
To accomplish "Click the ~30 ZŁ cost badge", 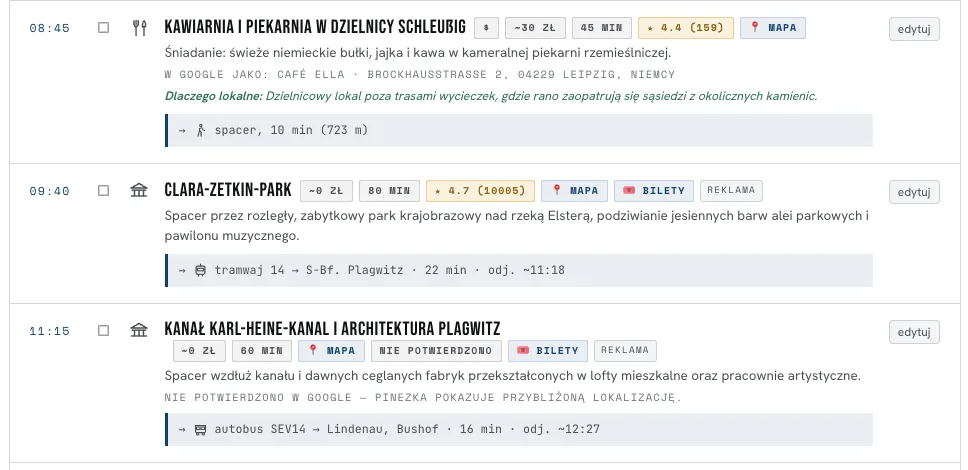I will pyautogui.click(x=535, y=28).
